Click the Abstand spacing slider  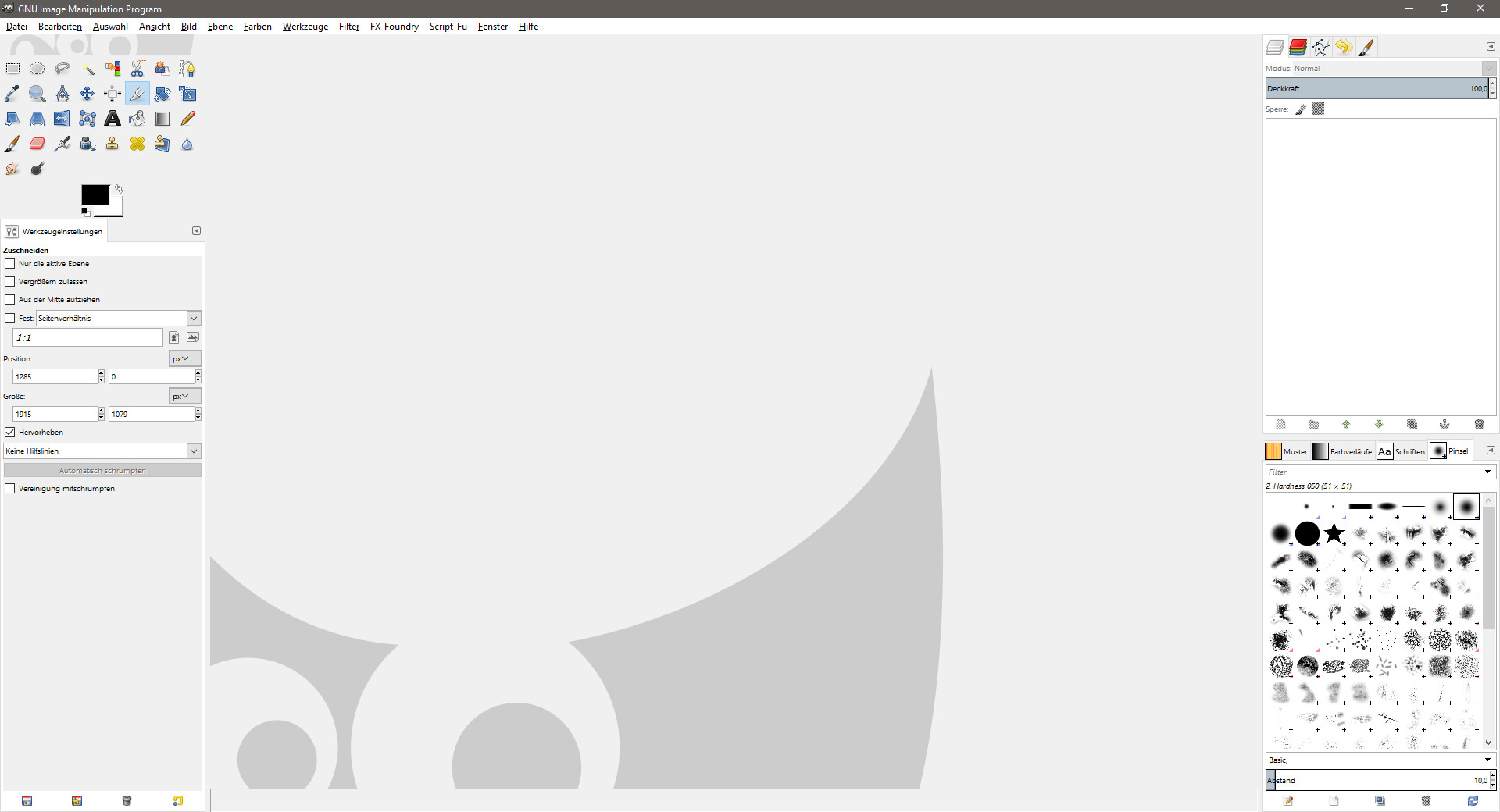(x=1377, y=780)
